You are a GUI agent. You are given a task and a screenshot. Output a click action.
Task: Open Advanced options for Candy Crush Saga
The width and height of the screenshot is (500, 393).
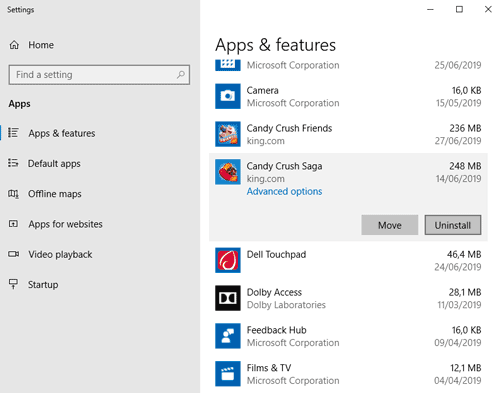[x=284, y=191]
